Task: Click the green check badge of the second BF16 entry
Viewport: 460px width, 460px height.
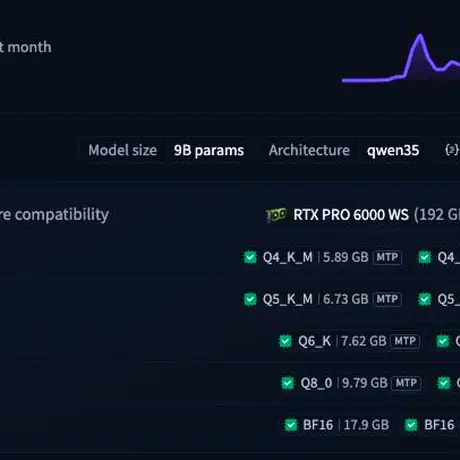Action: [x=411, y=425]
